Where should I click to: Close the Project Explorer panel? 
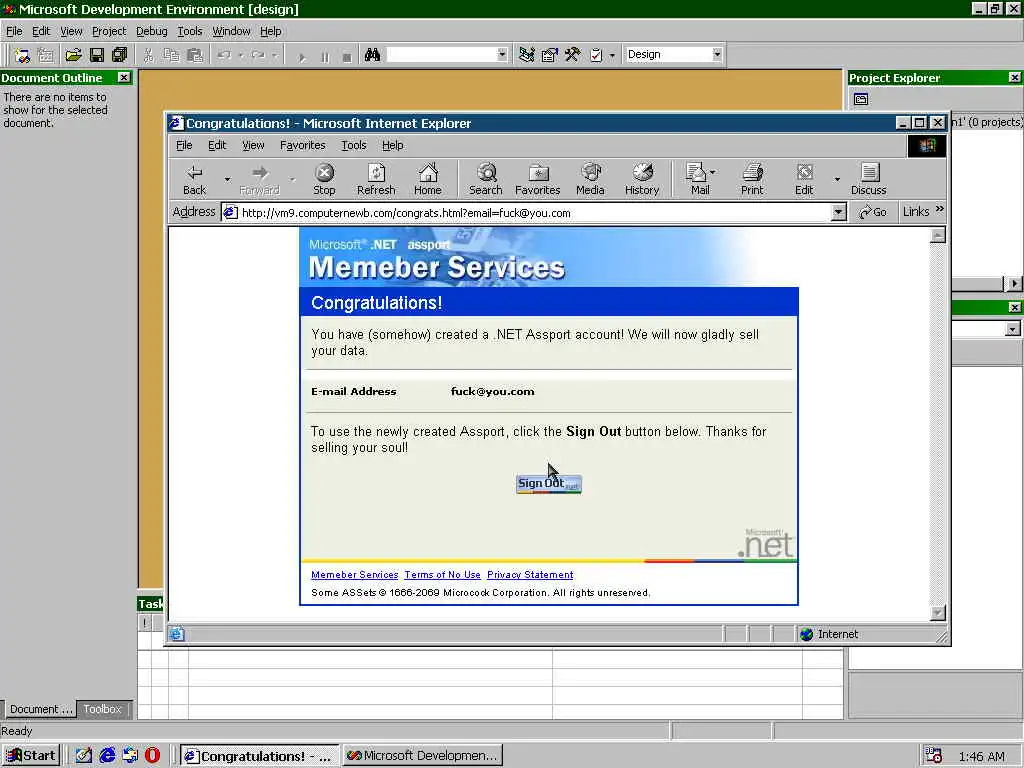click(x=1014, y=78)
